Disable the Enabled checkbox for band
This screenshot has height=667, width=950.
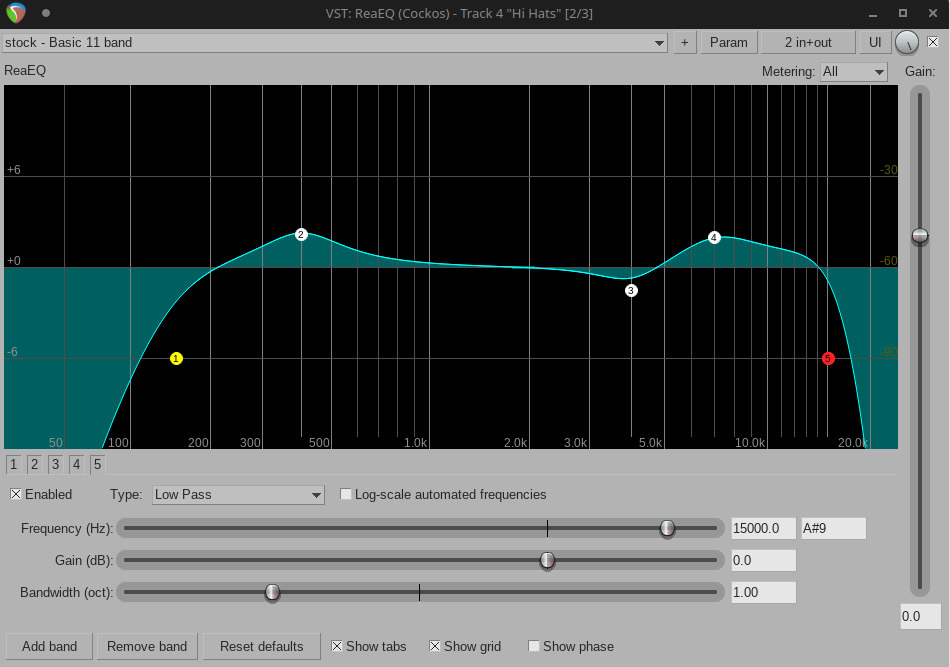pyautogui.click(x=16, y=494)
